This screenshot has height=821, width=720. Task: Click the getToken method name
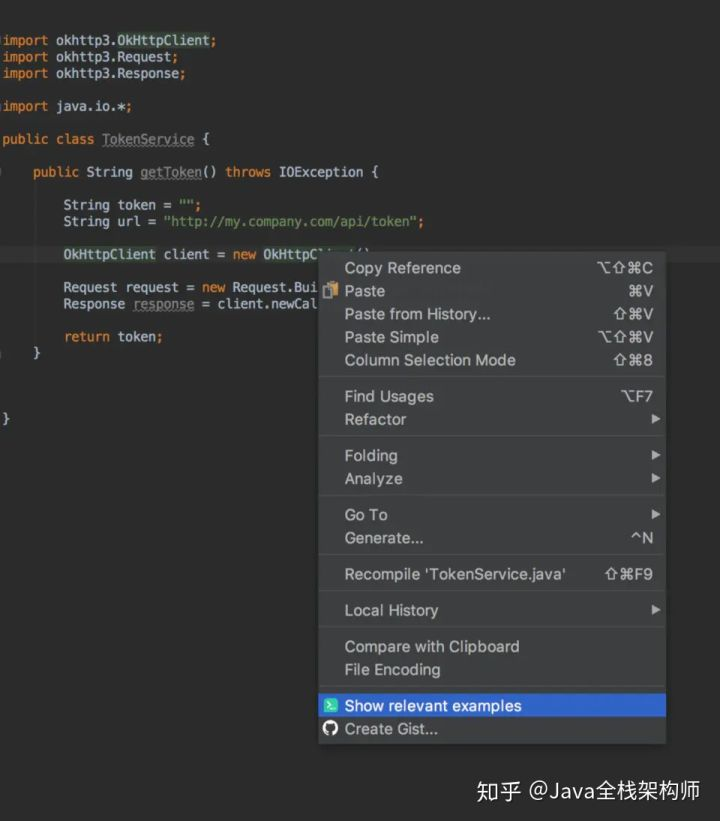point(171,172)
